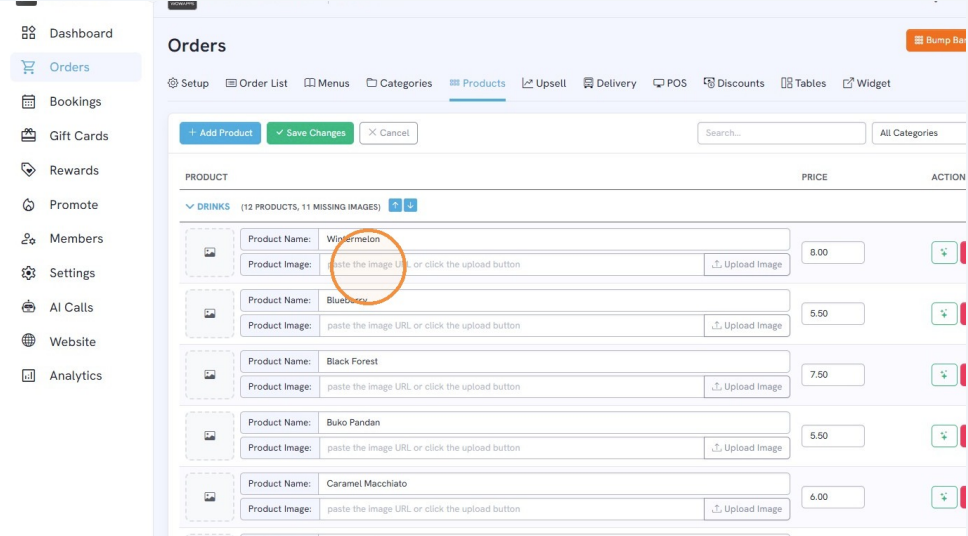Viewport: 968px width, 536px height.
Task: Click the AI sparkle icon for Buko Pandan
Action: point(944,435)
